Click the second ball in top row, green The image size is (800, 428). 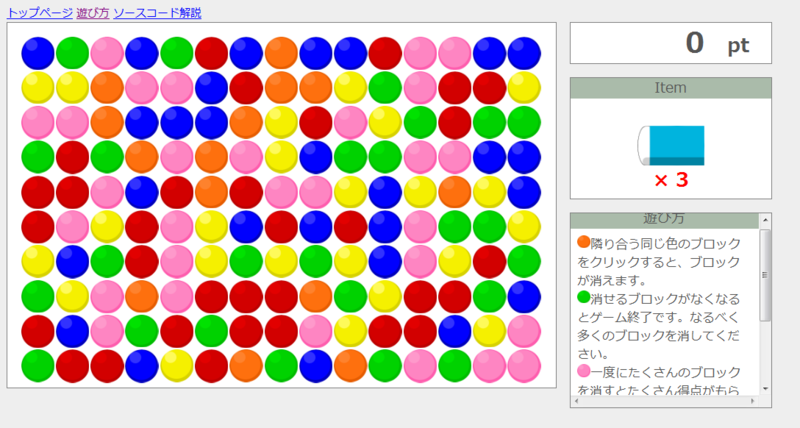(72, 53)
